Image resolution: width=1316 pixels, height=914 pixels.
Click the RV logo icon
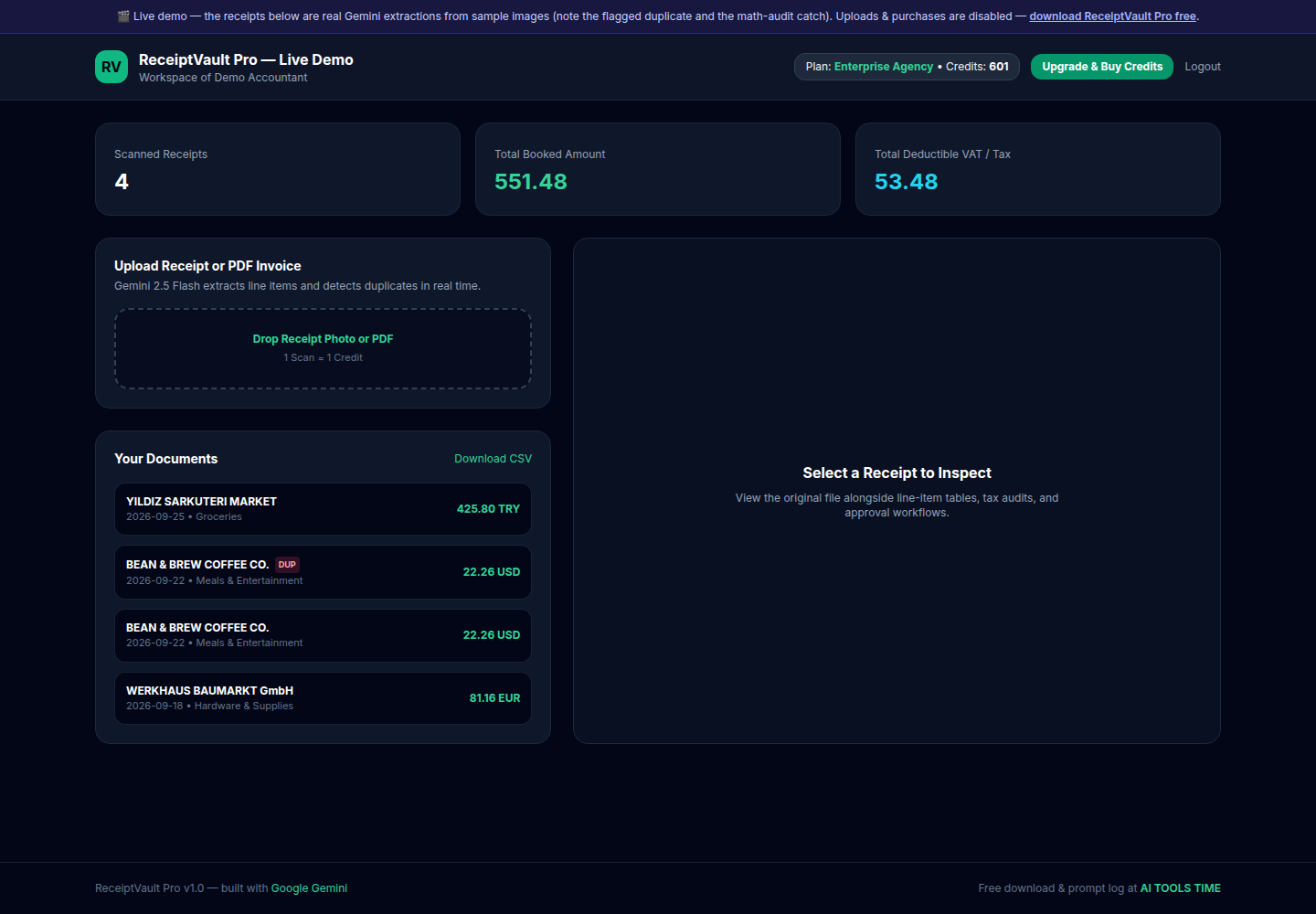[111, 67]
